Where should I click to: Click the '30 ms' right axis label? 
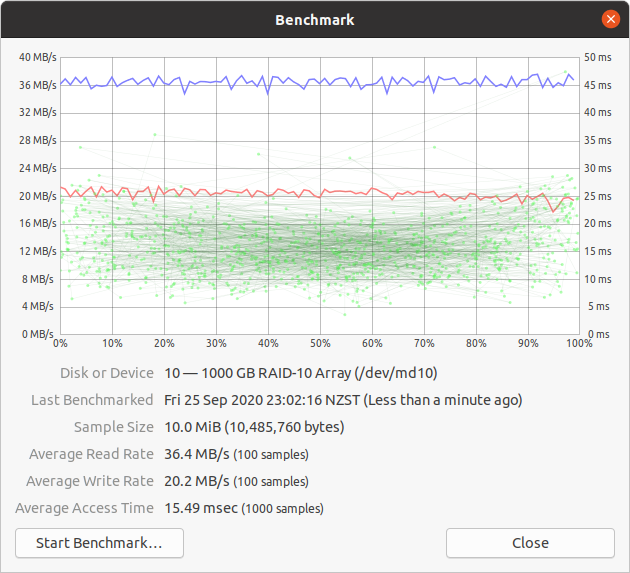597,168
